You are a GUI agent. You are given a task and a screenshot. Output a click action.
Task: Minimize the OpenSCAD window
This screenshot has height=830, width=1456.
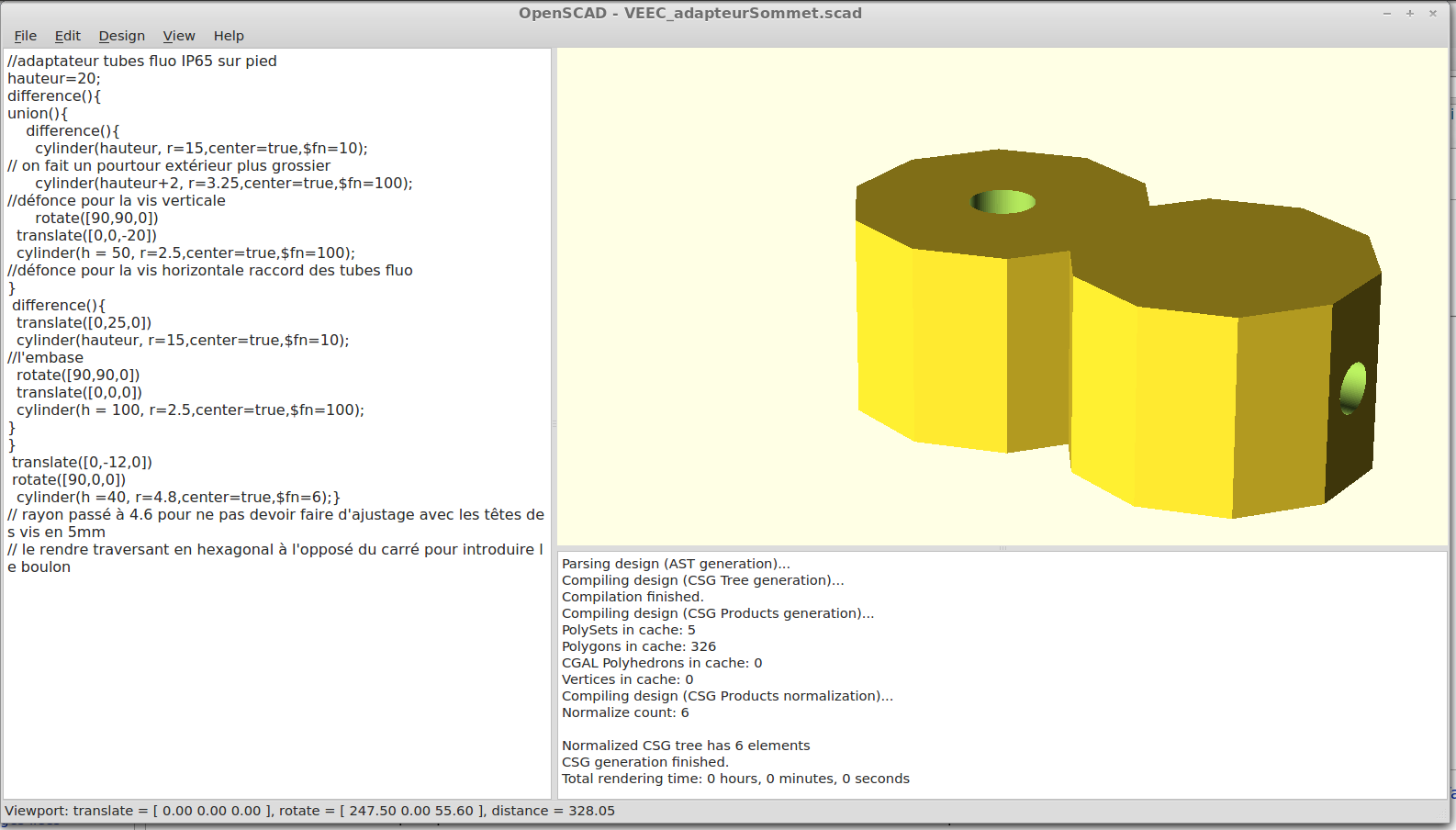1386,13
